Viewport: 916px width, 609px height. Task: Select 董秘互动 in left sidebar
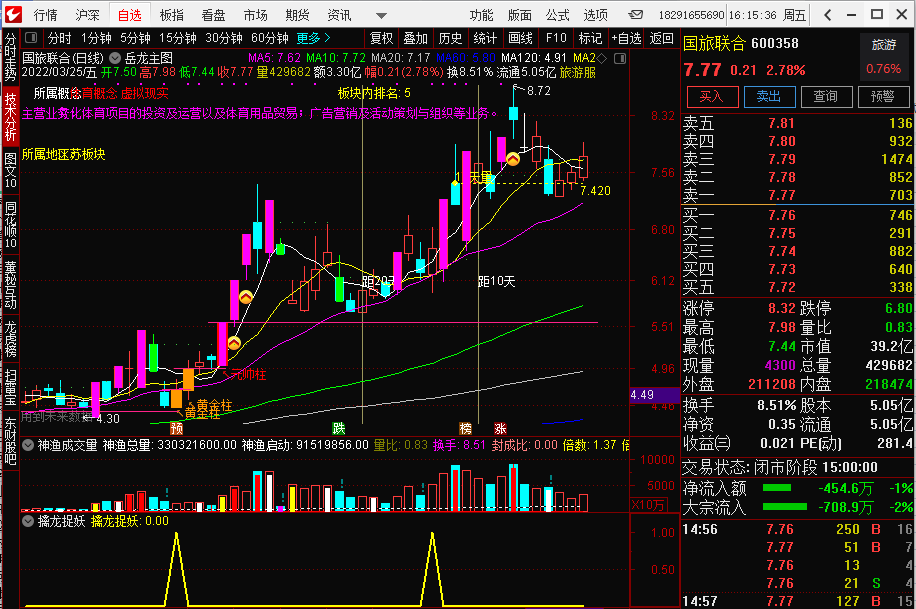pos(11,285)
